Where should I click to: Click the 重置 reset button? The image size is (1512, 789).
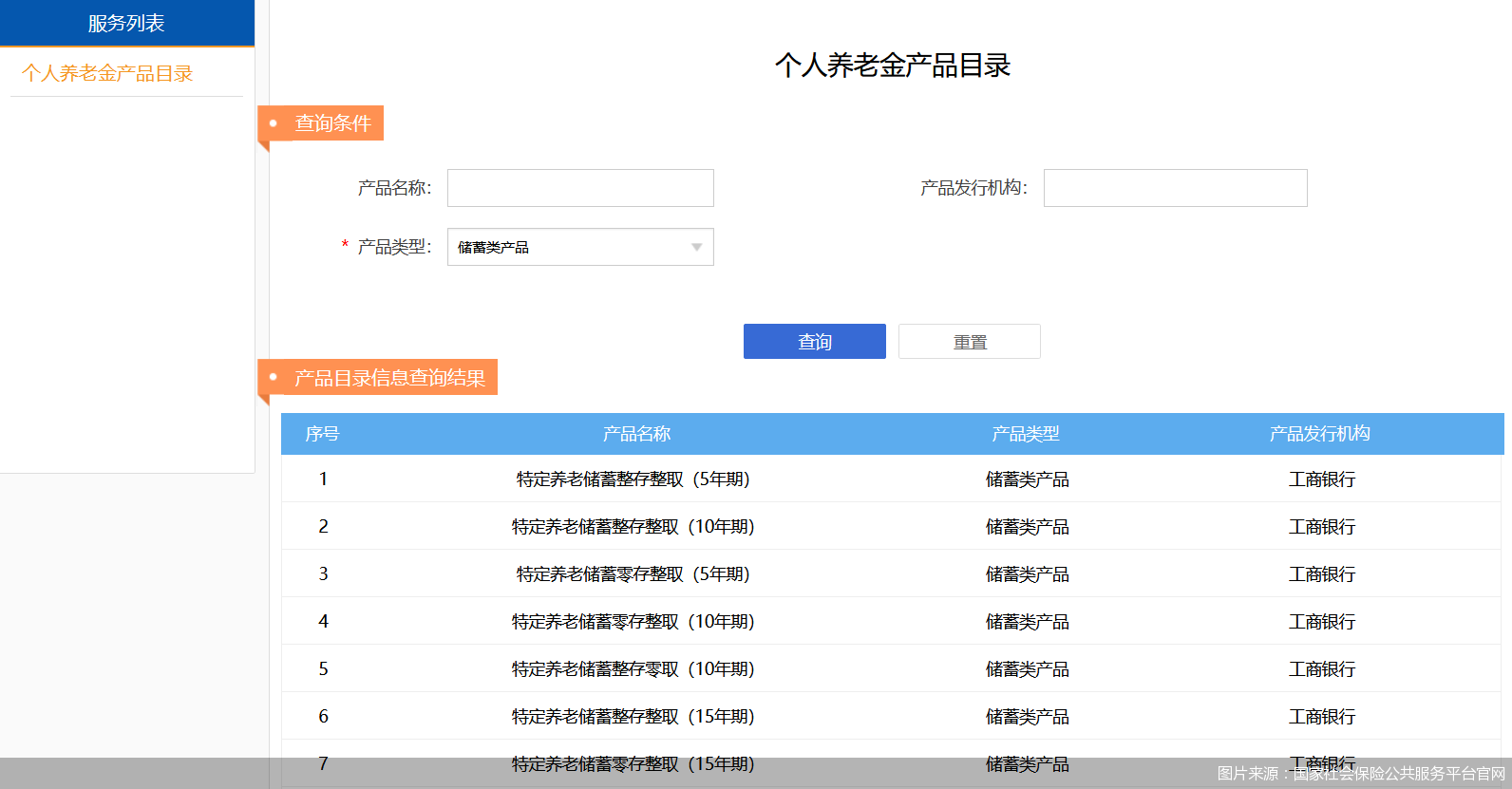(969, 342)
